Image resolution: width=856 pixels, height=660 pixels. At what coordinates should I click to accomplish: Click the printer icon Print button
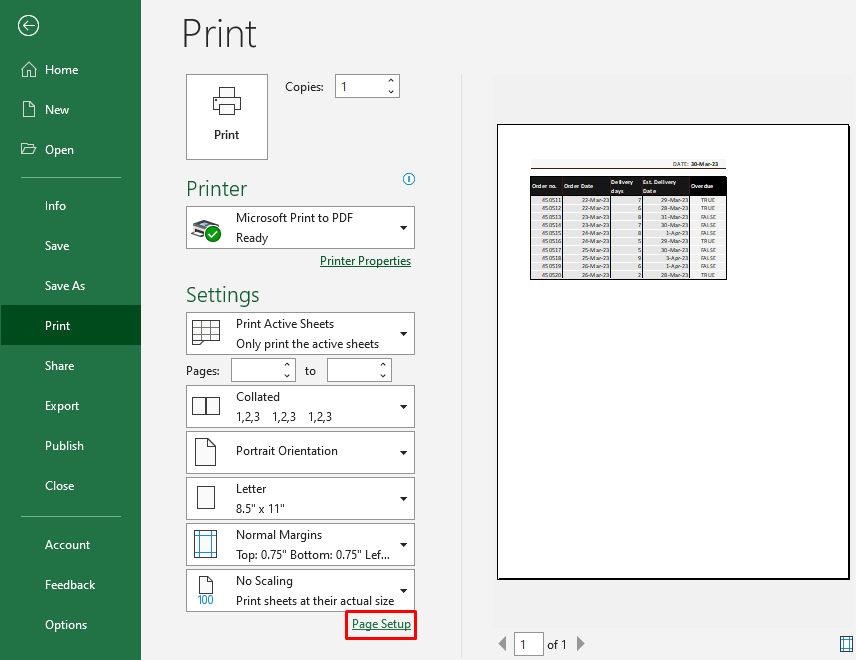click(x=227, y=116)
